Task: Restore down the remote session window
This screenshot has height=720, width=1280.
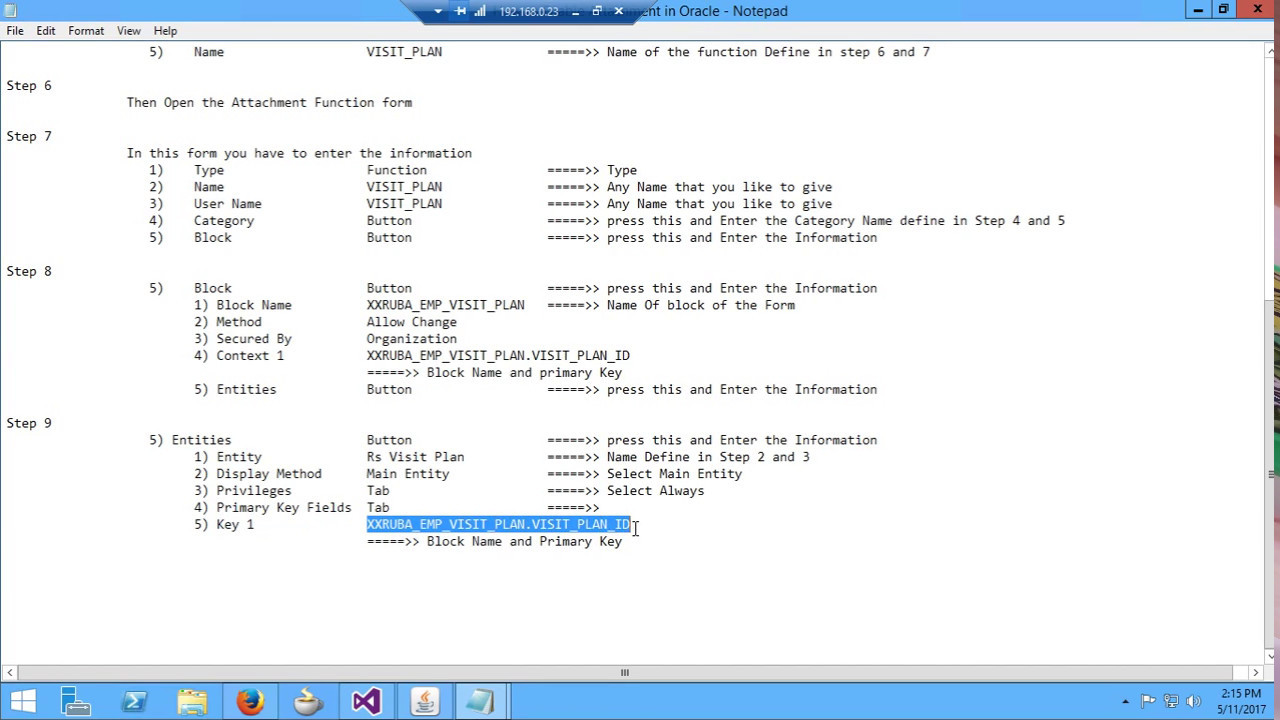Action: [x=596, y=11]
